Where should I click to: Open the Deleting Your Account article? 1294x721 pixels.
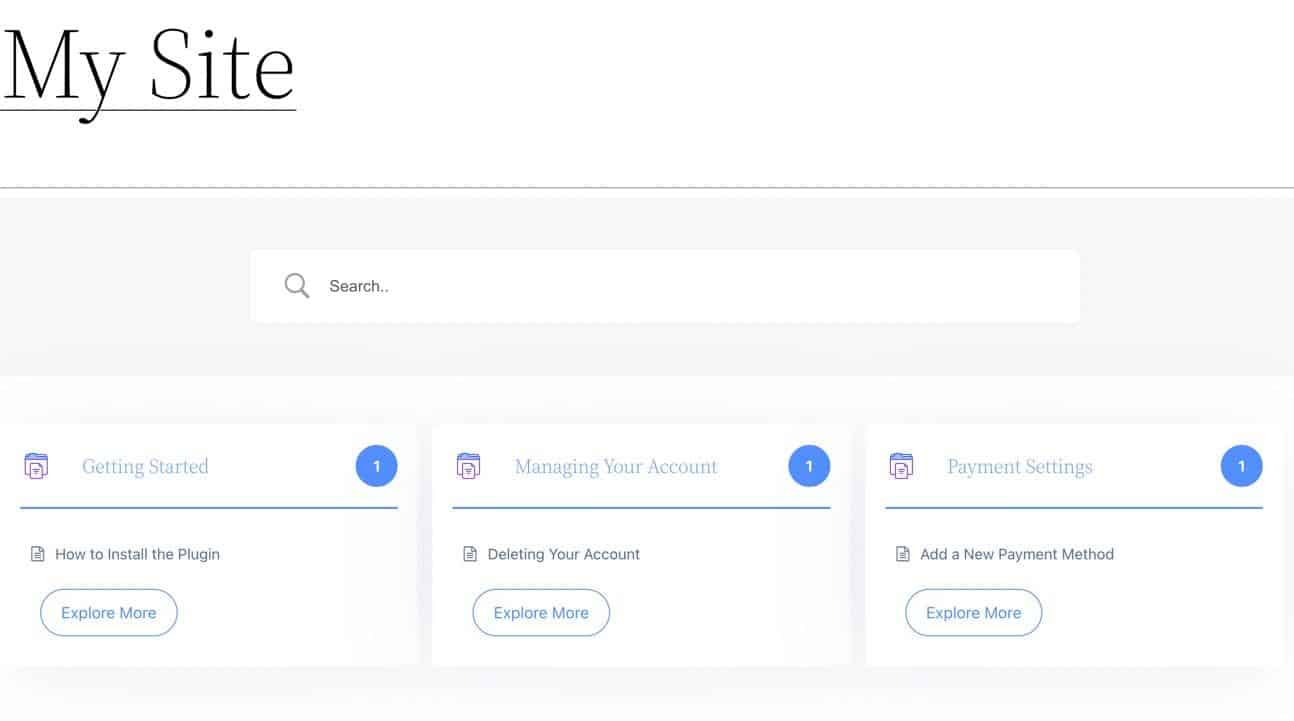(x=564, y=553)
